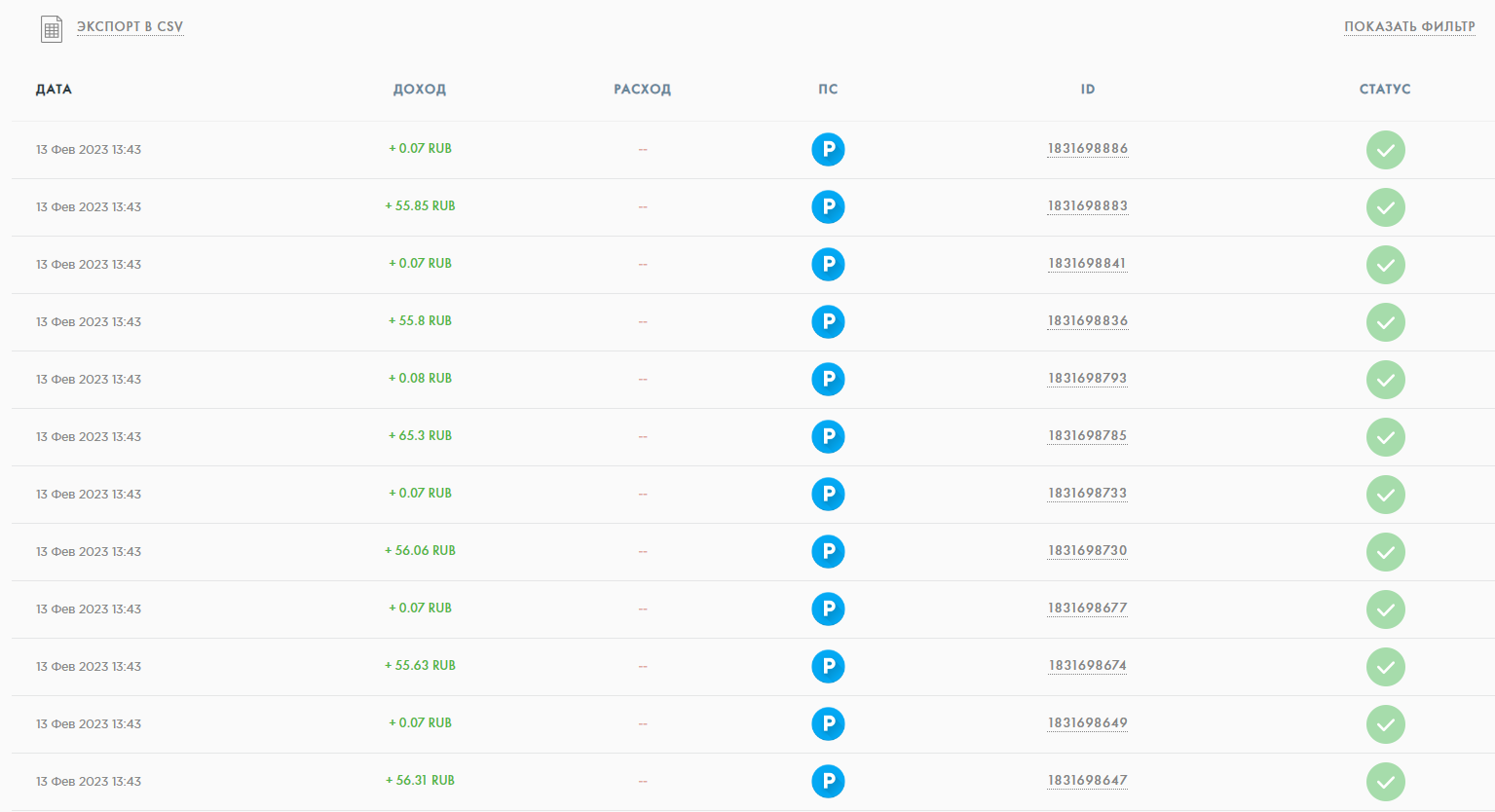Screen dimensions: 1495x812
Task: Click the success status checkmark for ID 1831698674
Action: [x=1385, y=667]
